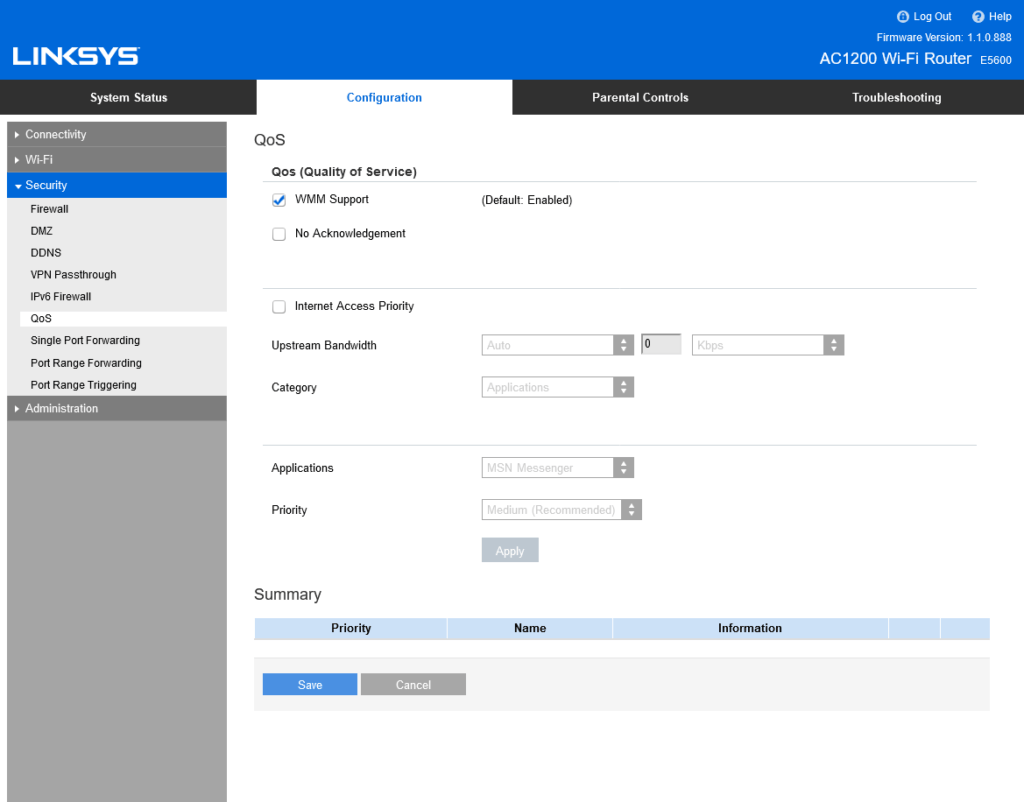Enable Internet Access Priority checkbox
This screenshot has width=1024, height=802.
pyautogui.click(x=279, y=306)
